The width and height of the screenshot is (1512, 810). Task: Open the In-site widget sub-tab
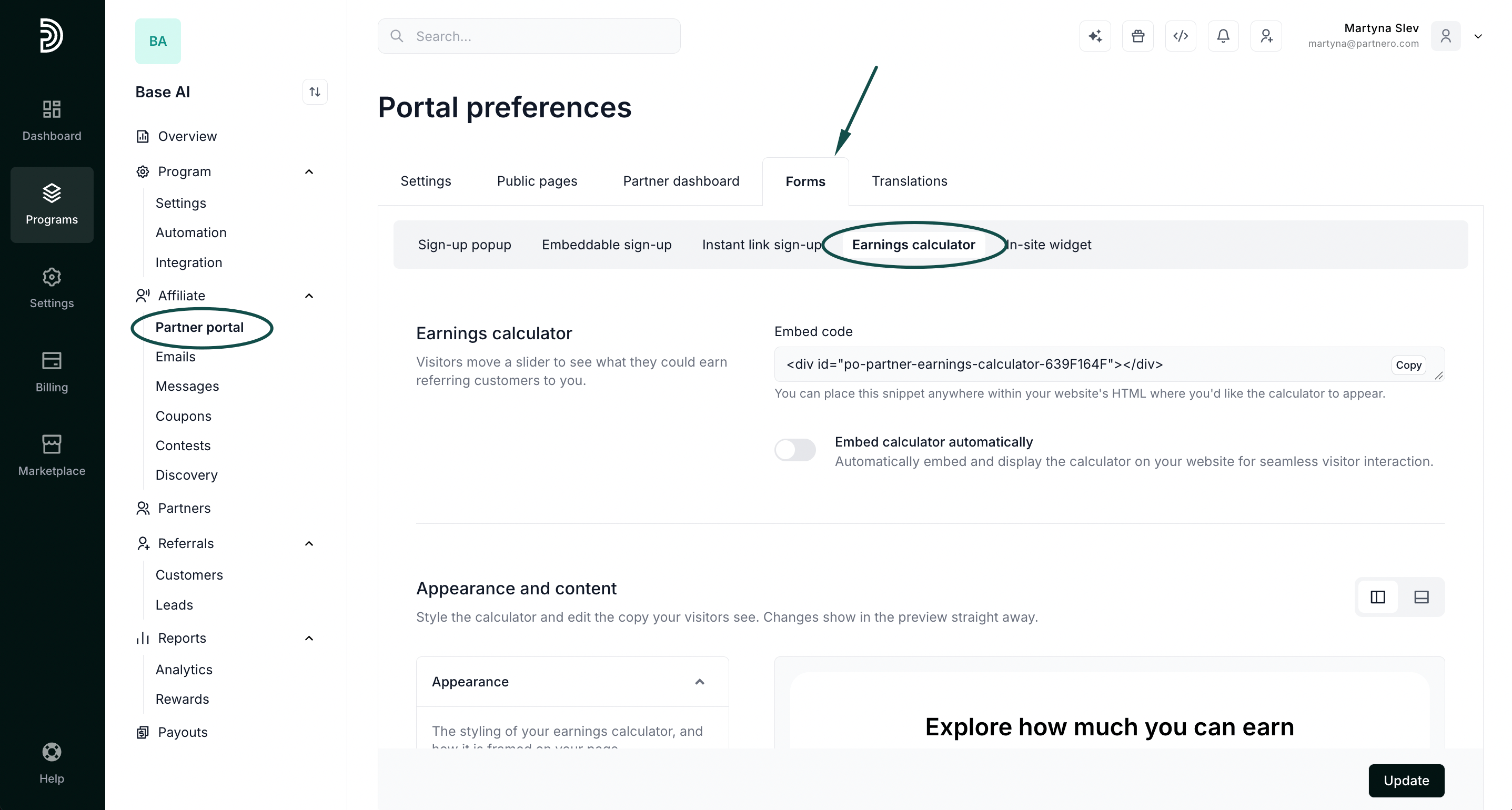[1050, 245]
